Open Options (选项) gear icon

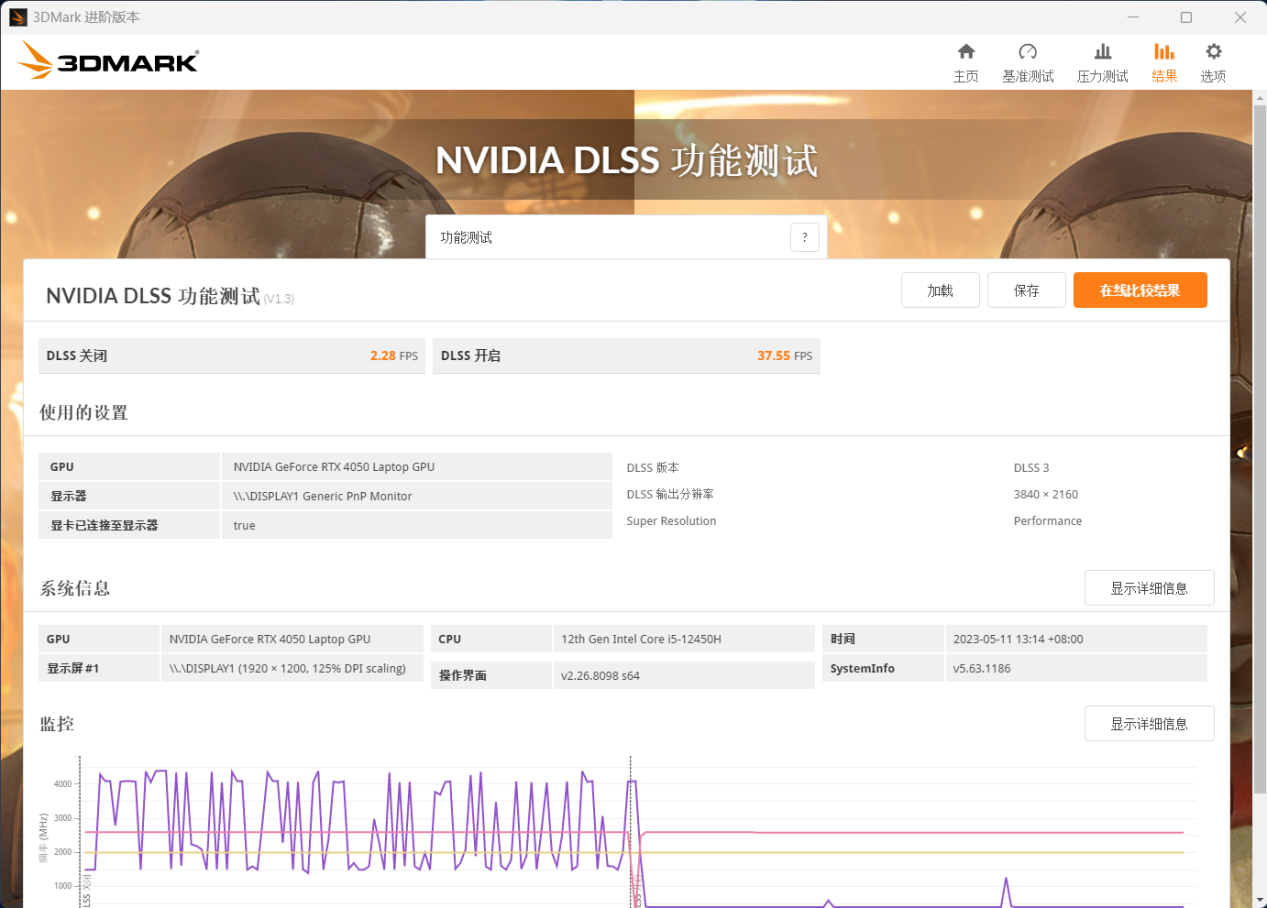pos(1213,52)
